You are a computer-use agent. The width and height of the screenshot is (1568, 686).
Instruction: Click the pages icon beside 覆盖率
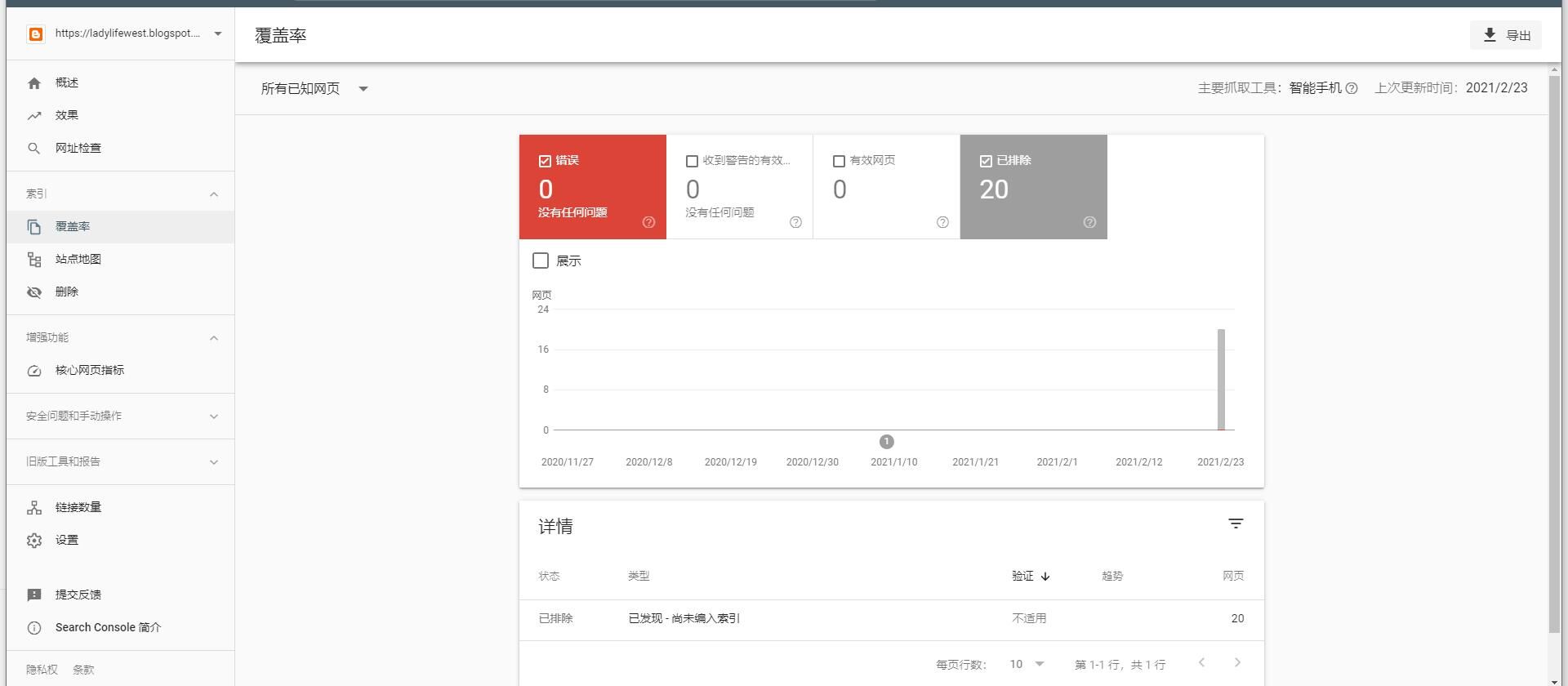point(34,226)
